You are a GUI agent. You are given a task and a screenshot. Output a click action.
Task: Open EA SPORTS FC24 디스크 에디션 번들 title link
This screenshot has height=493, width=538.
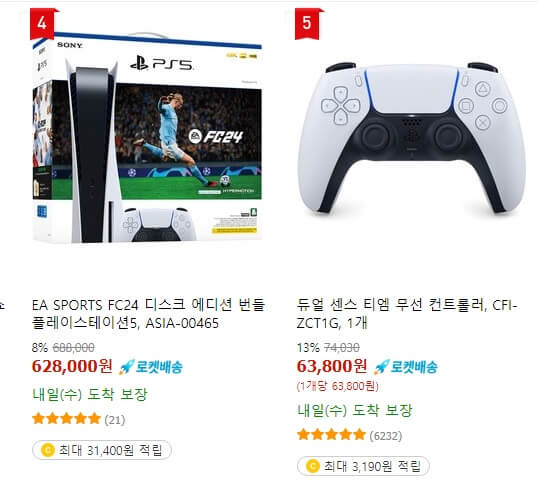tap(148, 314)
